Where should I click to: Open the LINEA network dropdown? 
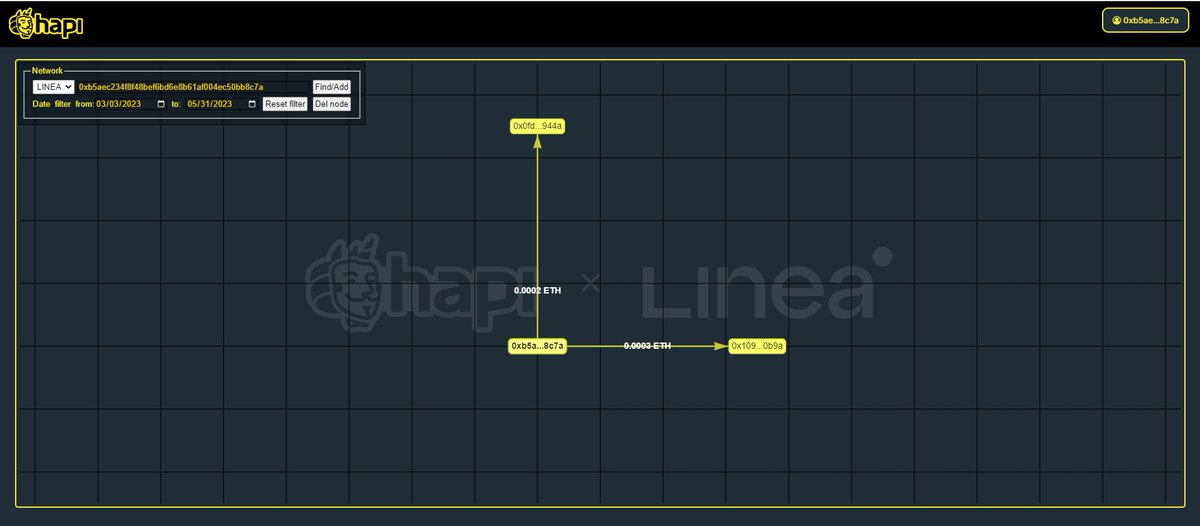(x=54, y=87)
